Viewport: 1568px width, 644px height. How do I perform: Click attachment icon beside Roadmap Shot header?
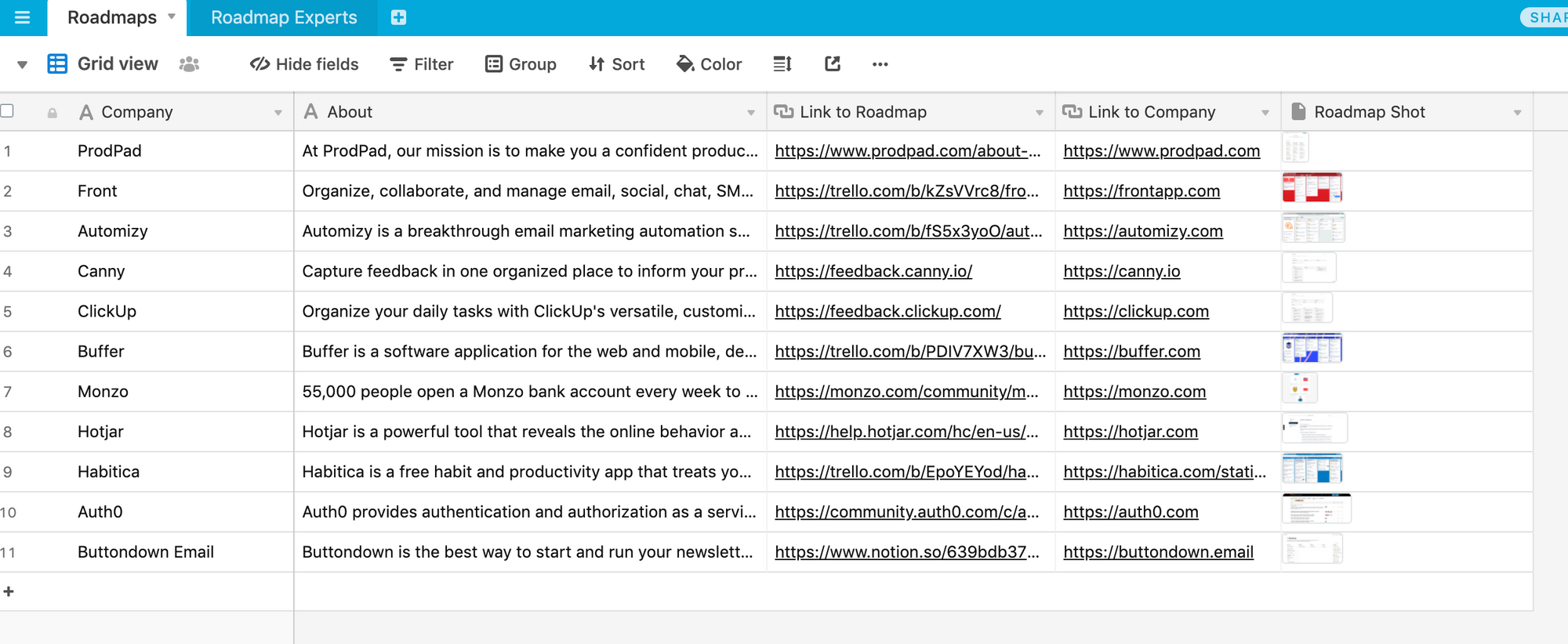tap(1298, 112)
